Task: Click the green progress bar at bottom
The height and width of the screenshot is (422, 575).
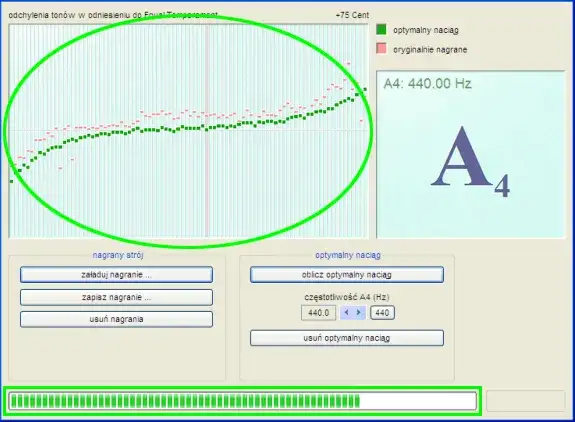Action: [x=242, y=401]
